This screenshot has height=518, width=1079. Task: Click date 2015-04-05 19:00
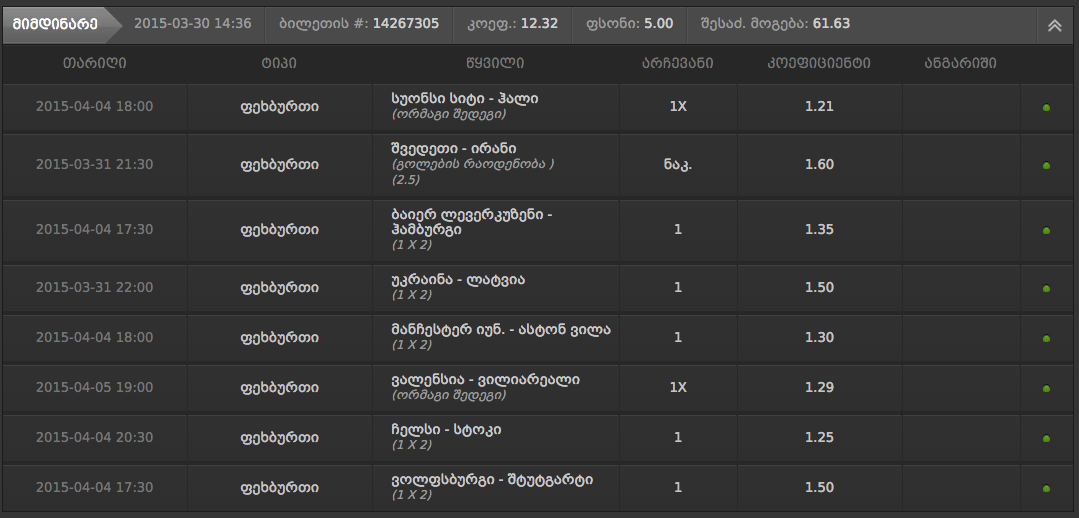tap(94, 388)
